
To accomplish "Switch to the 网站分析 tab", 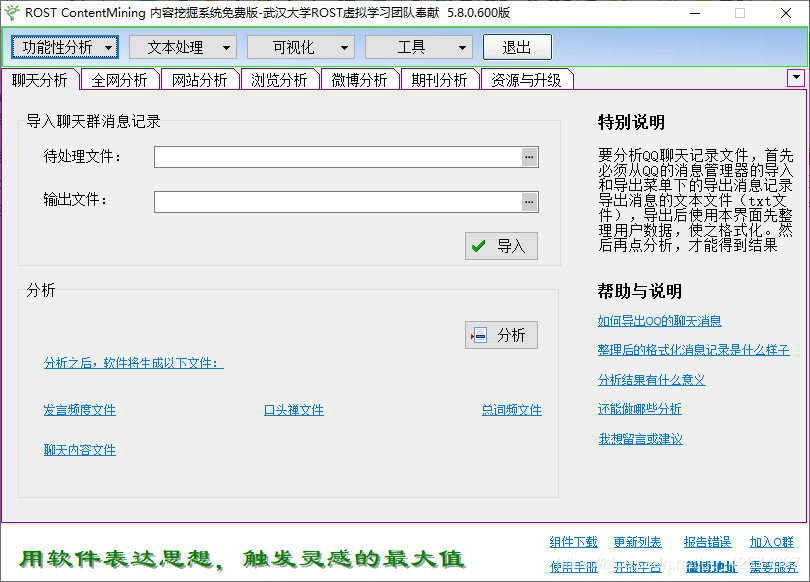I will (x=200, y=80).
